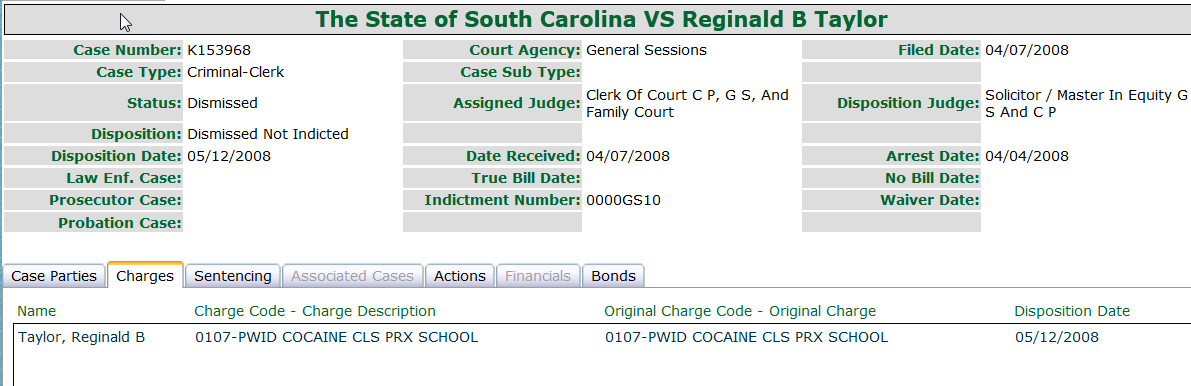Click the 0107-PWID COCAINE CLS PRX SCHOOL charge description
Viewport: 1191px width, 386px height.
[336, 337]
